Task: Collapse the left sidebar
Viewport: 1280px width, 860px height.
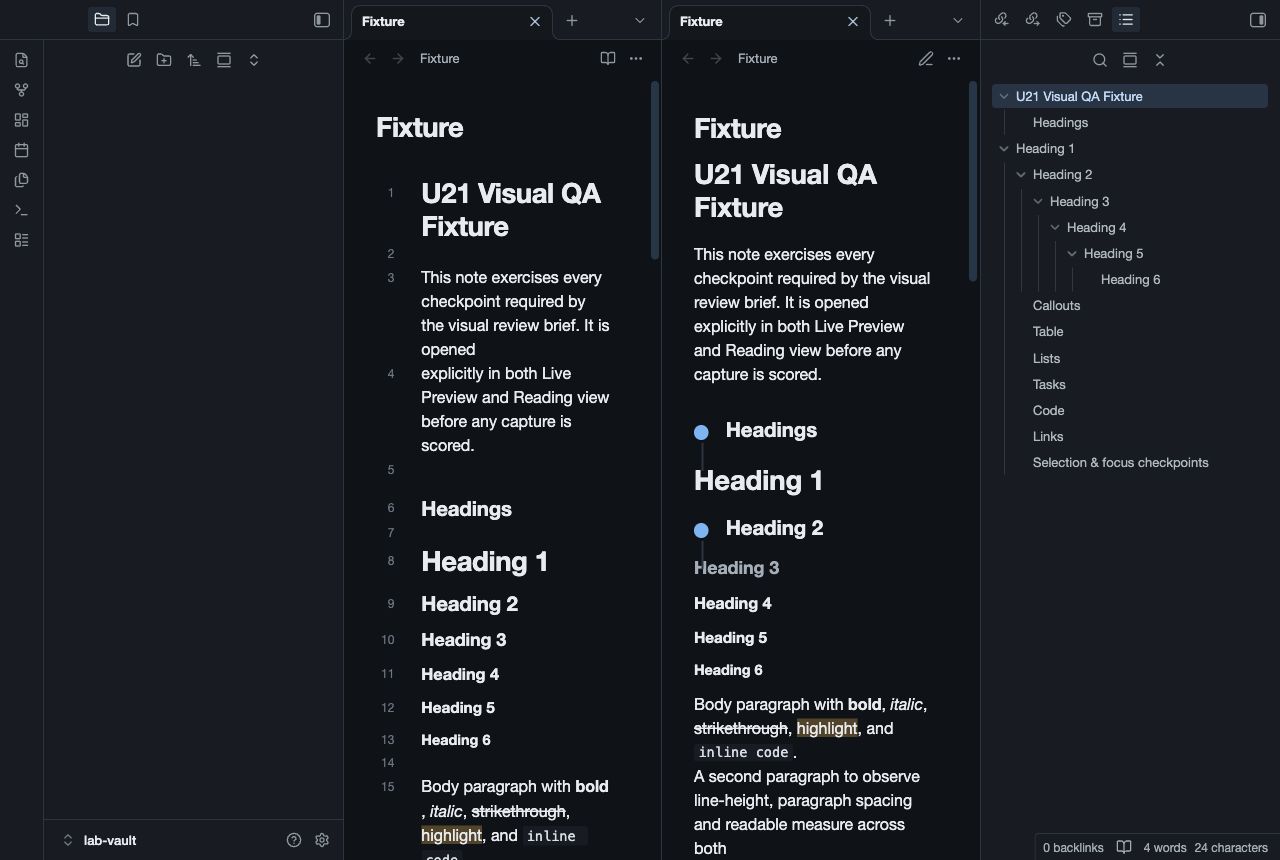Action: pos(322,20)
